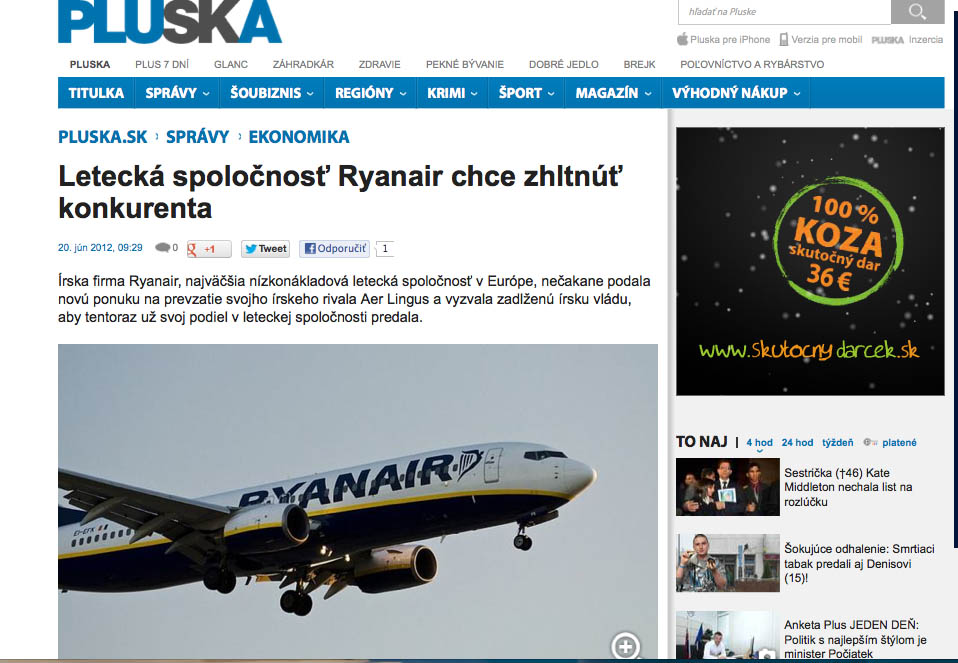The image size is (958, 663).
Task: Switch TO NAJ to the 24 hod tab
Action: coord(797,442)
